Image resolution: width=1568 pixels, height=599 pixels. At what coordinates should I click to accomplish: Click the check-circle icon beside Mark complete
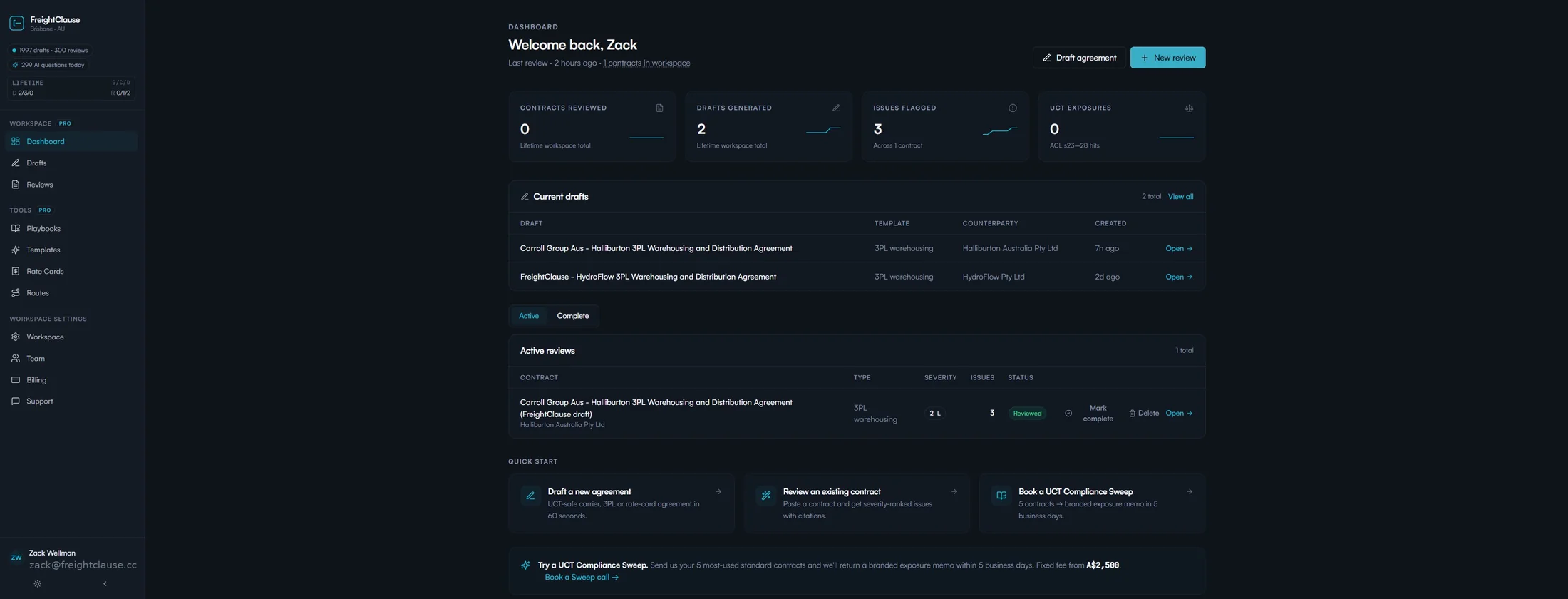[1068, 413]
